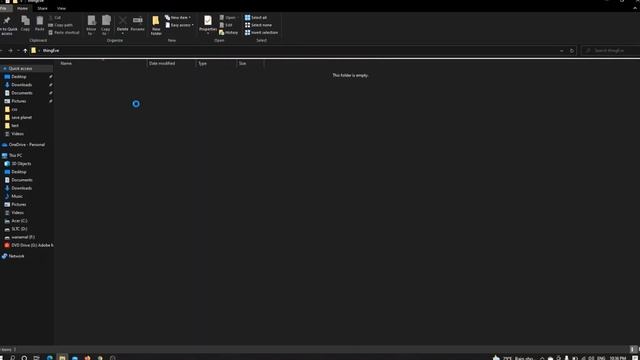Screen dimensions: 640x360
Task: Click the File Explorer taskbar icon
Action: (62, 358)
